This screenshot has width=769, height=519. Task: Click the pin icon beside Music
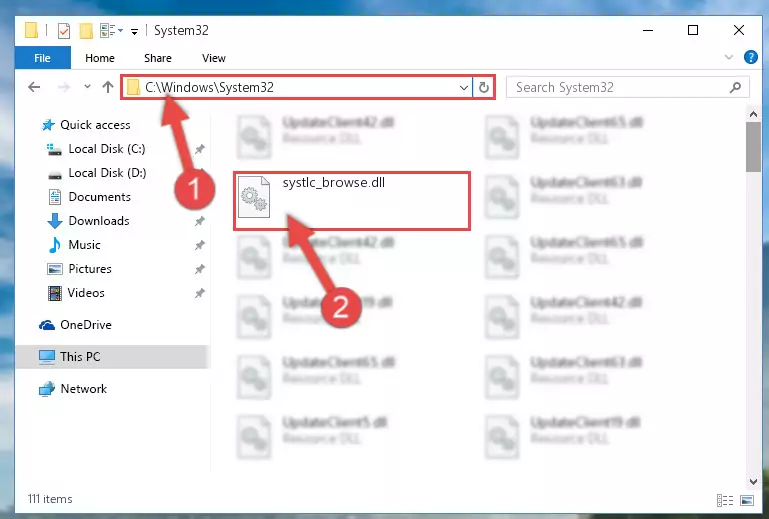tap(200, 245)
